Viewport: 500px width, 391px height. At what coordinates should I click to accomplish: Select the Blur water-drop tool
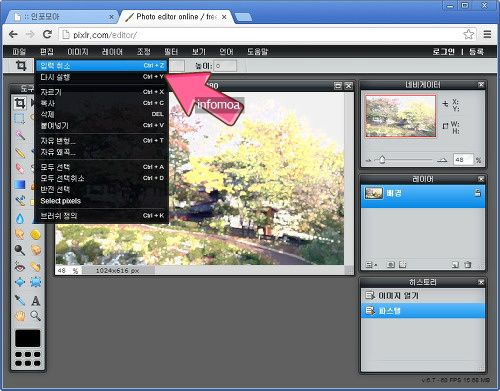click(x=20, y=219)
